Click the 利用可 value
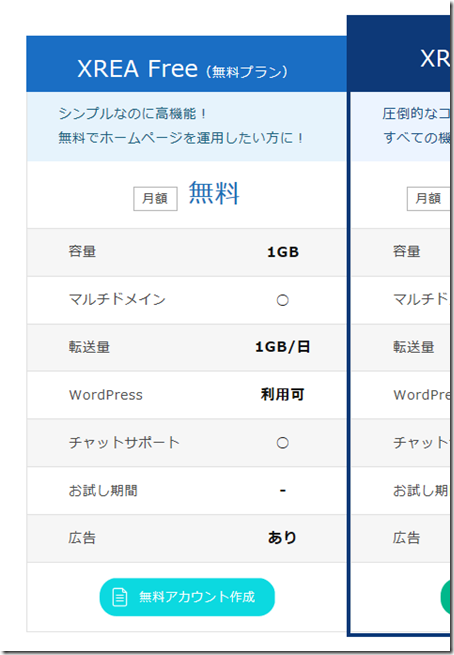 point(283,394)
